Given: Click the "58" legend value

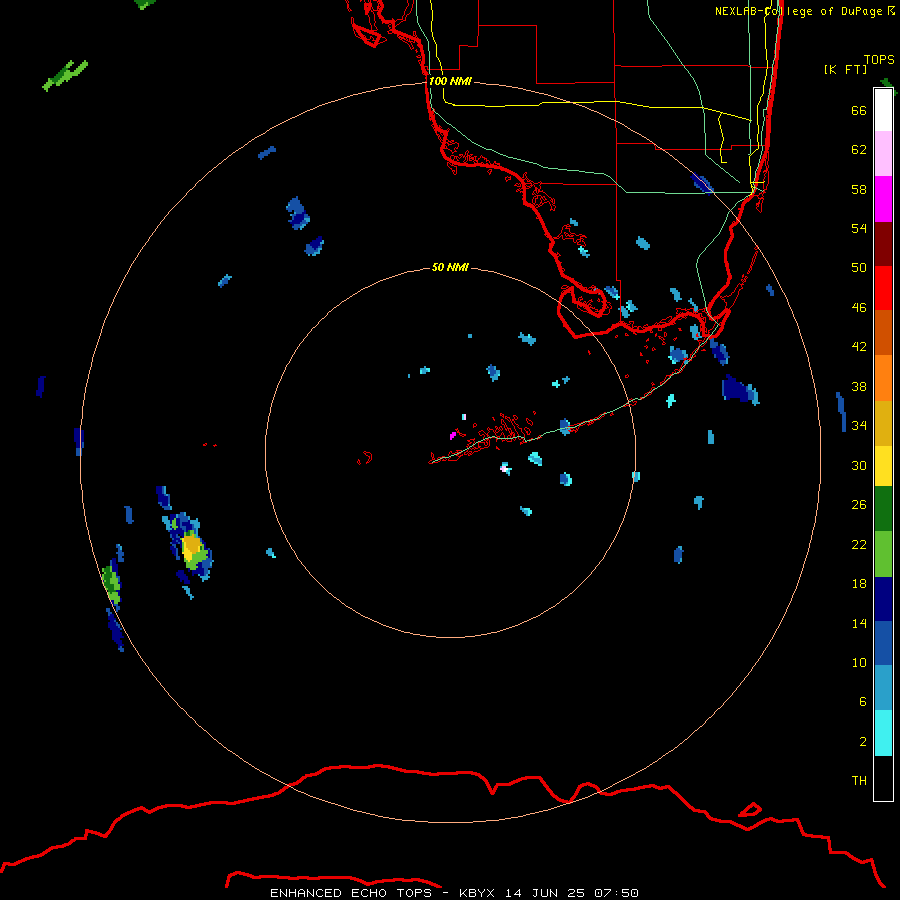Looking at the screenshot, I should (859, 189).
